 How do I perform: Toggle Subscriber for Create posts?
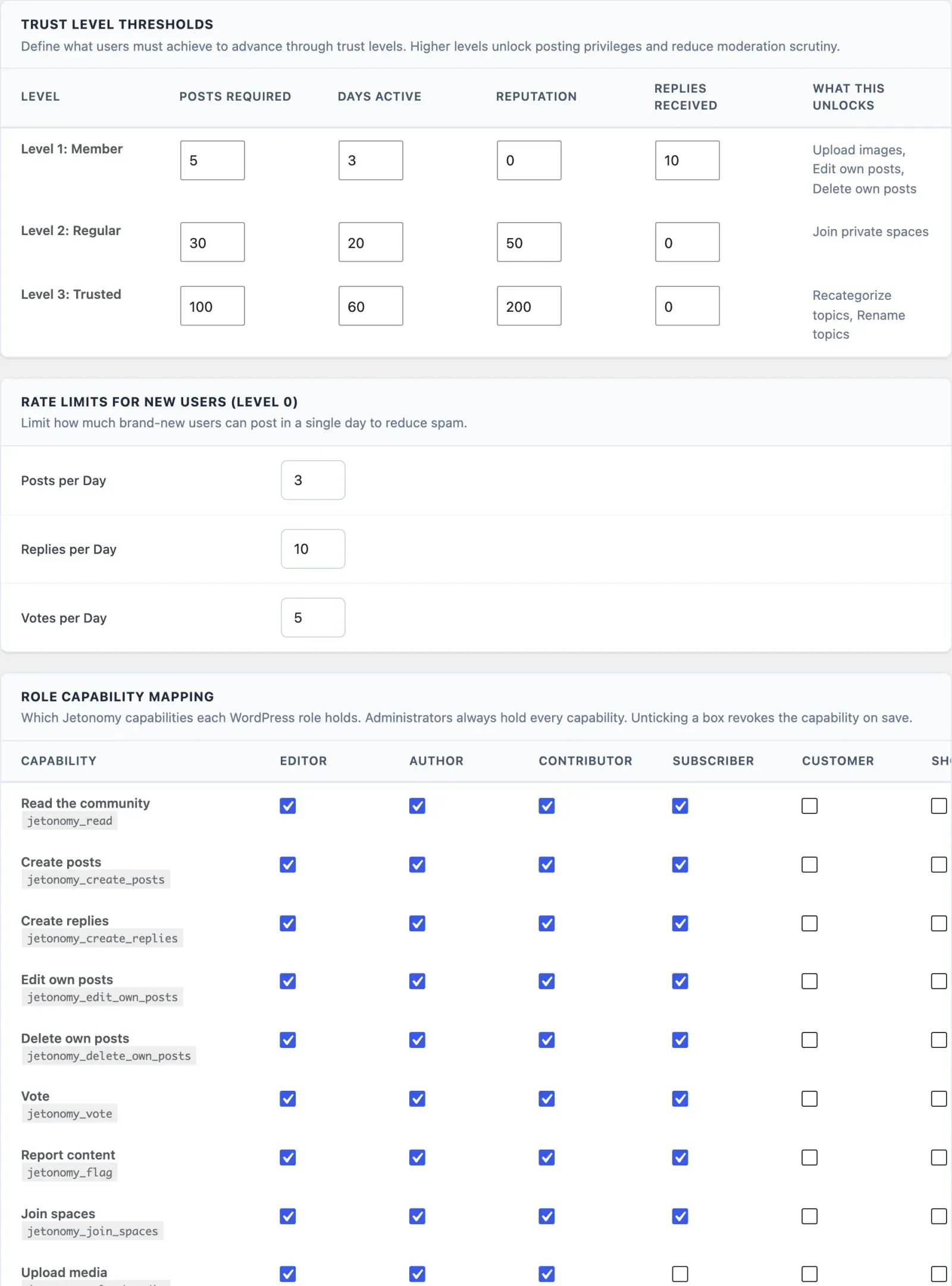[x=680, y=865]
